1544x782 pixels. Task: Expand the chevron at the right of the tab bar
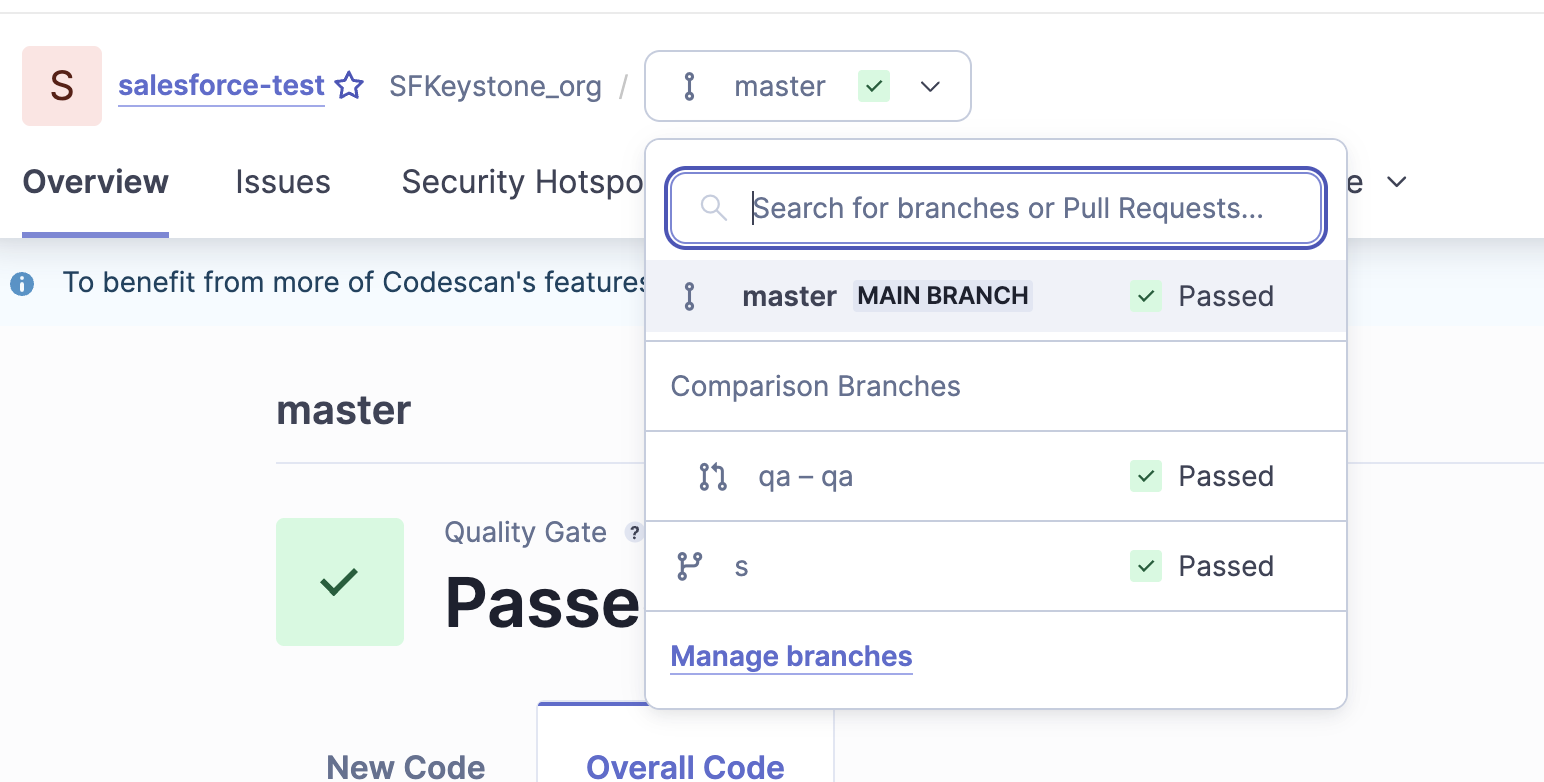click(x=1397, y=182)
